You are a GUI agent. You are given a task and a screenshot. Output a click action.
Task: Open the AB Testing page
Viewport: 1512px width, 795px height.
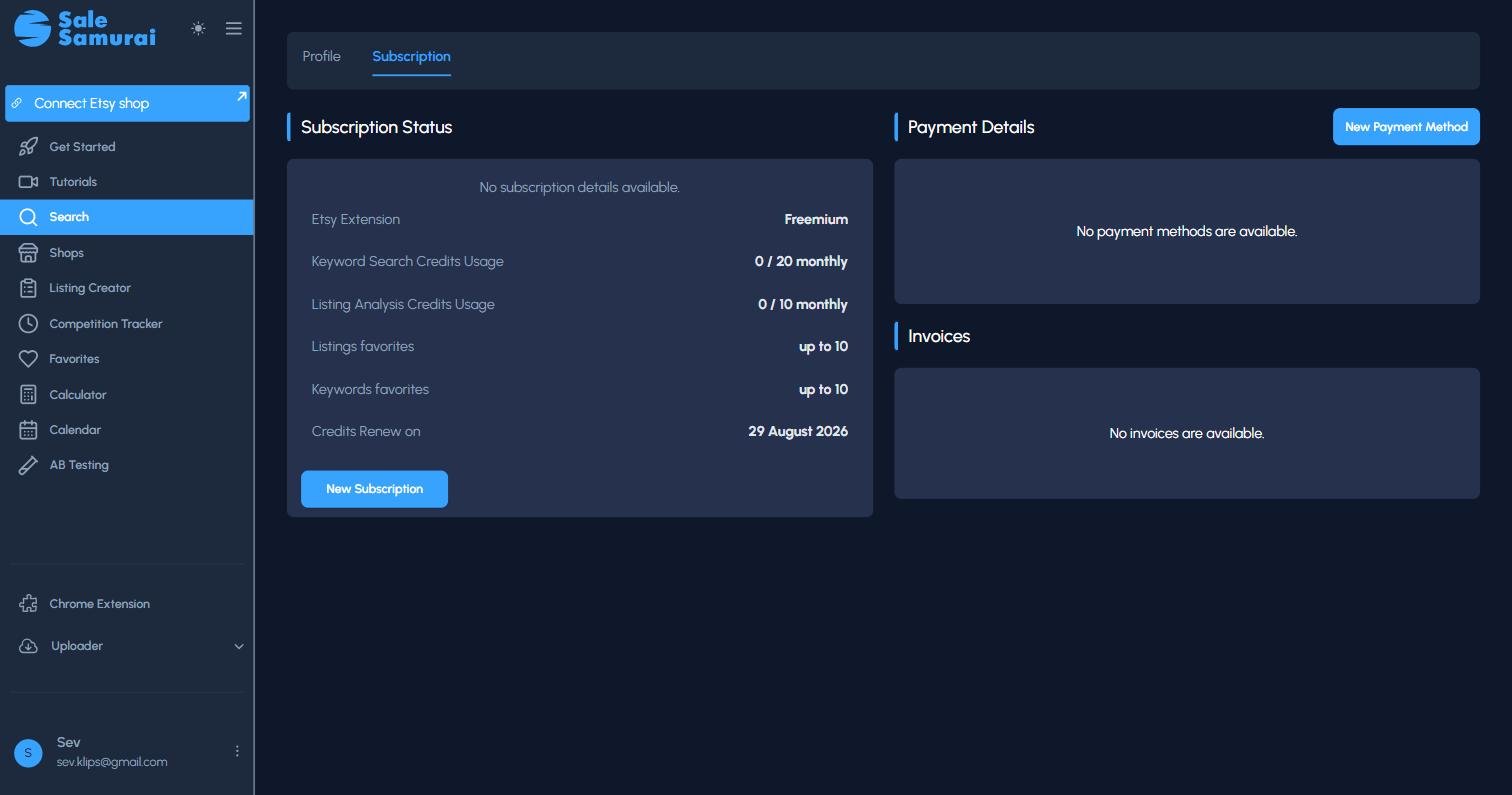click(x=127, y=465)
